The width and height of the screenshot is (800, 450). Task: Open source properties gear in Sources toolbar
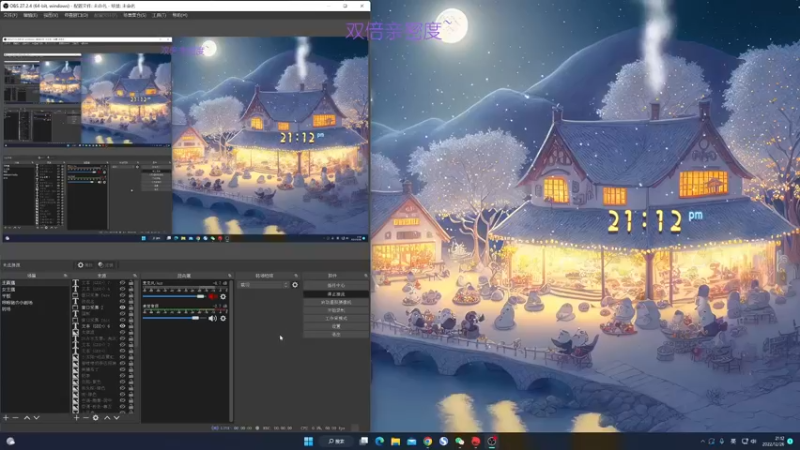(95, 417)
